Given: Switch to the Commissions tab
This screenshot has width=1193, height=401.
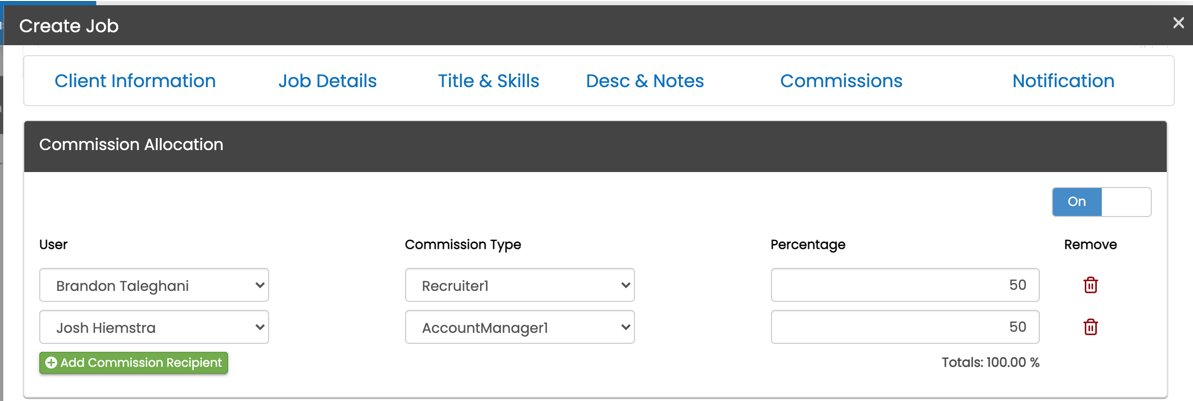Looking at the screenshot, I should [x=841, y=81].
